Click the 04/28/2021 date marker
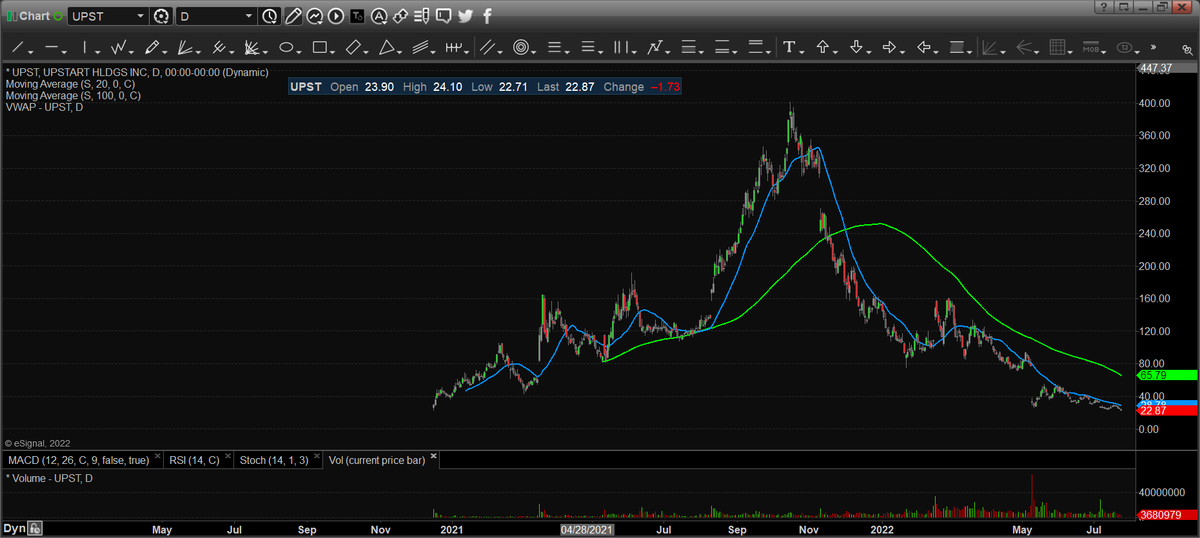 coord(587,528)
